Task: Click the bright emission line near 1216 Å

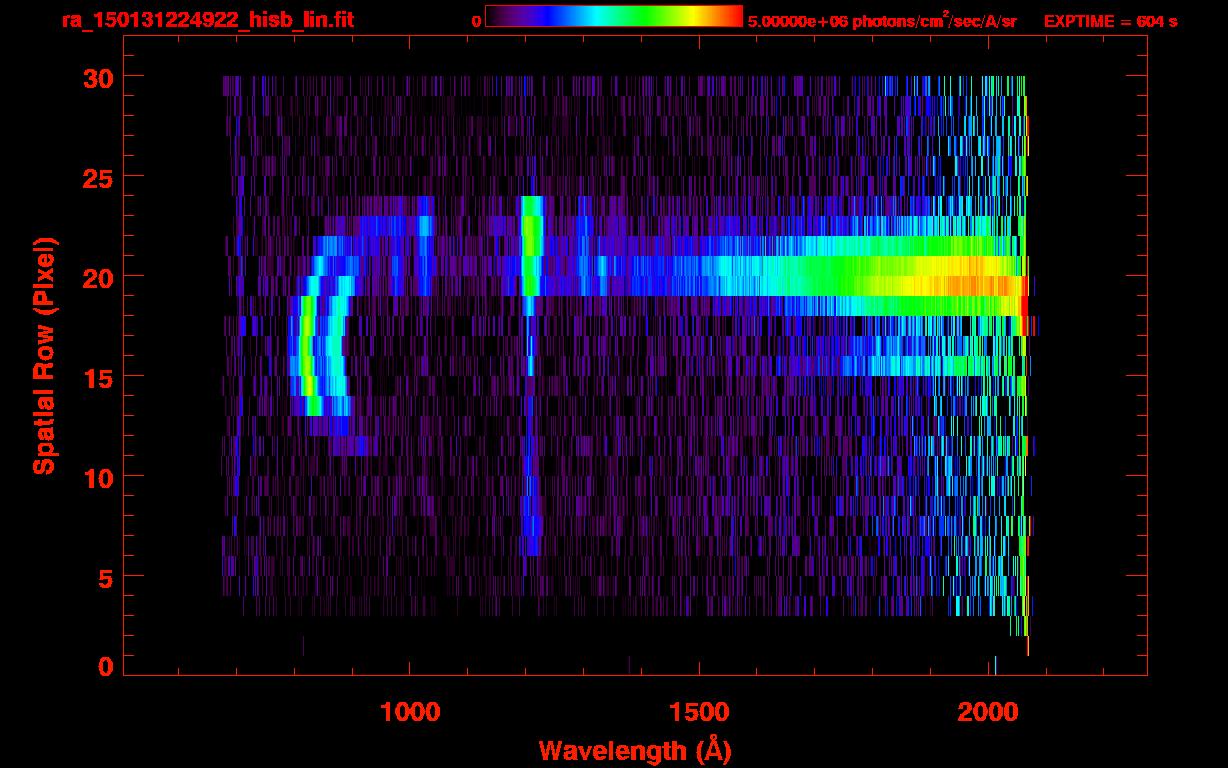Action: 531,245
